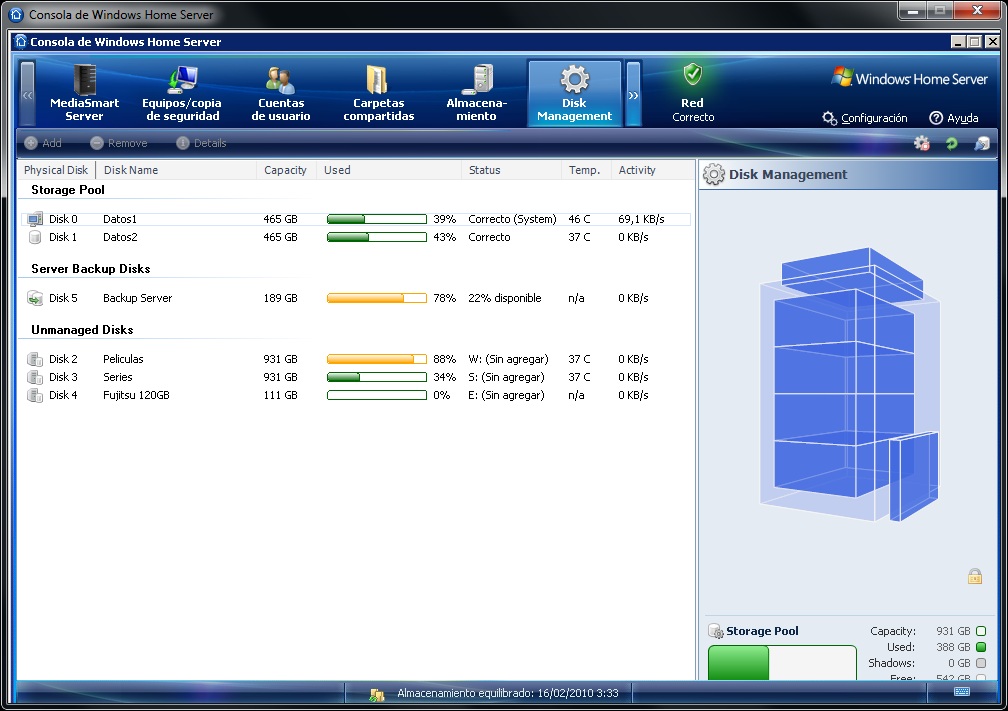
Task: Click the green Used legend swatch
Action: click(x=981, y=647)
